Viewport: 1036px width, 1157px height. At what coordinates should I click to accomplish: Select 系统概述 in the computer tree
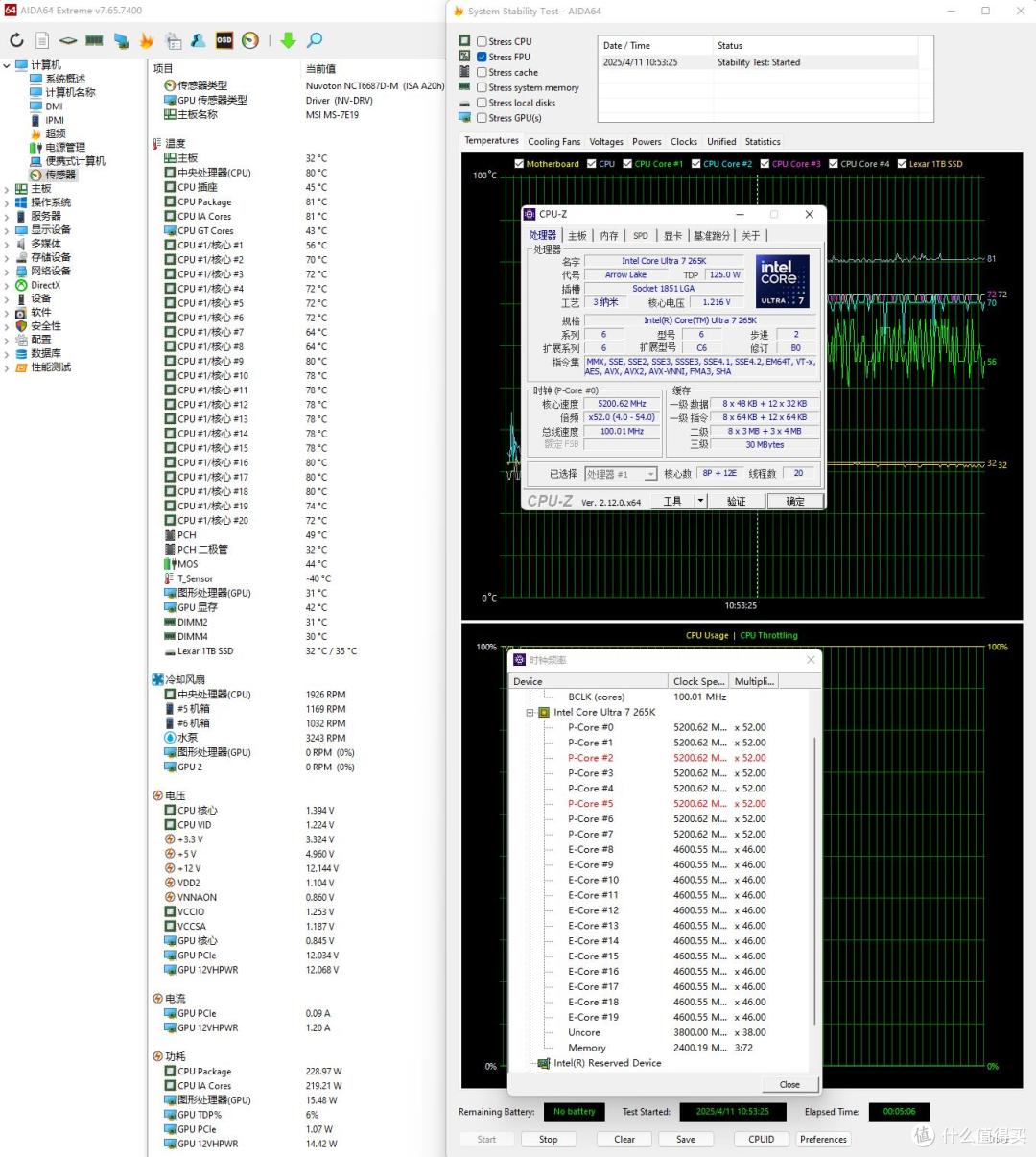(x=65, y=79)
